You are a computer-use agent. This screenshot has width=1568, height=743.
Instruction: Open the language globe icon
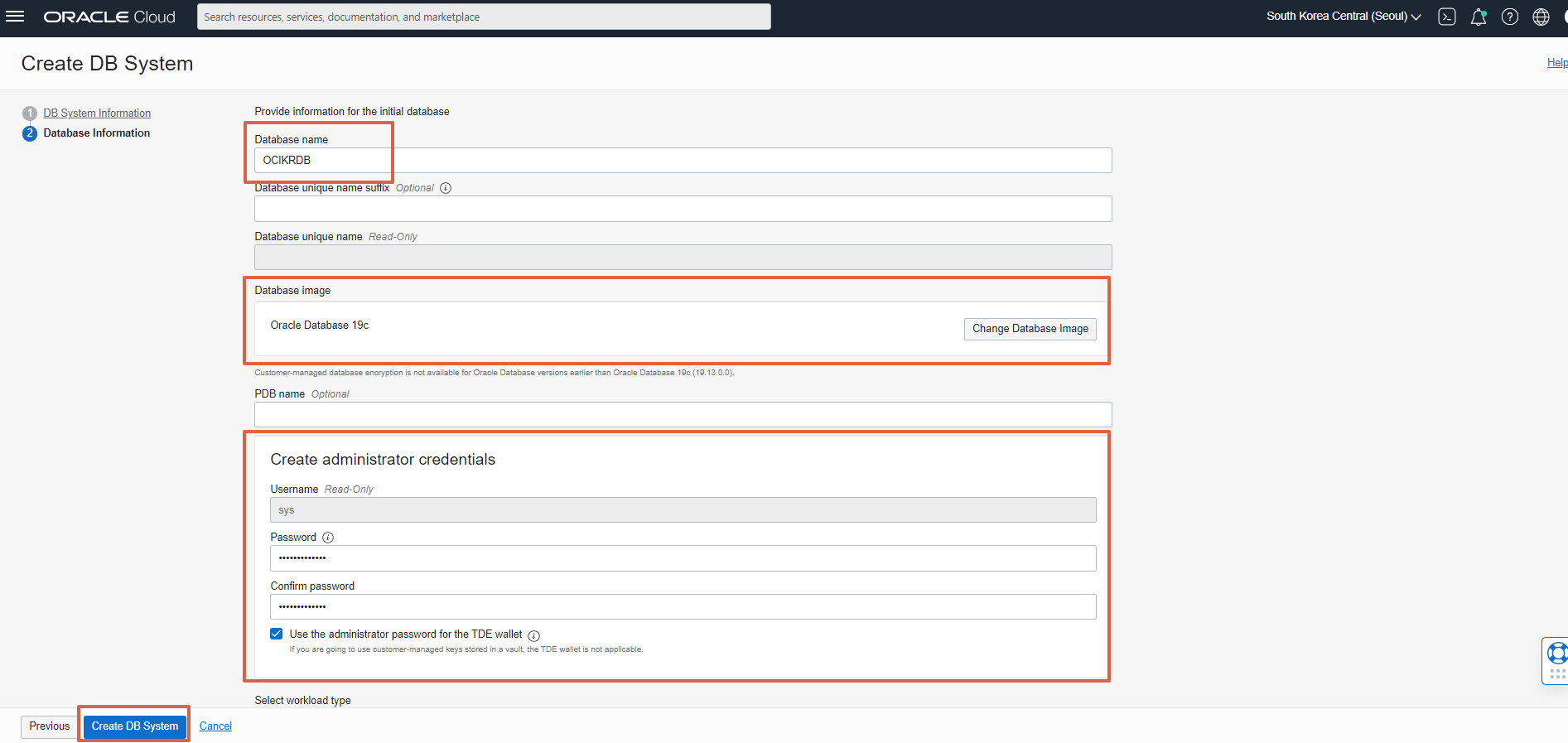(x=1541, y=17)
